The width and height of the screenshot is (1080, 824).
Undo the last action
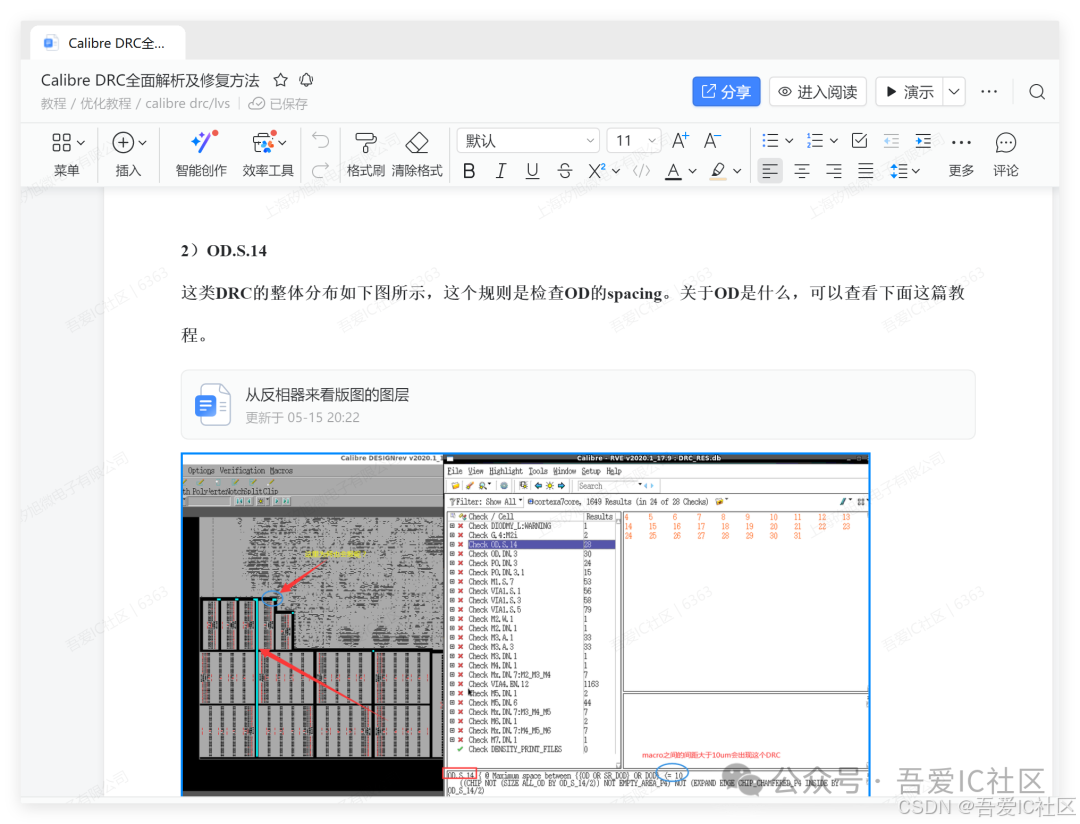click(x=320, y=141)
